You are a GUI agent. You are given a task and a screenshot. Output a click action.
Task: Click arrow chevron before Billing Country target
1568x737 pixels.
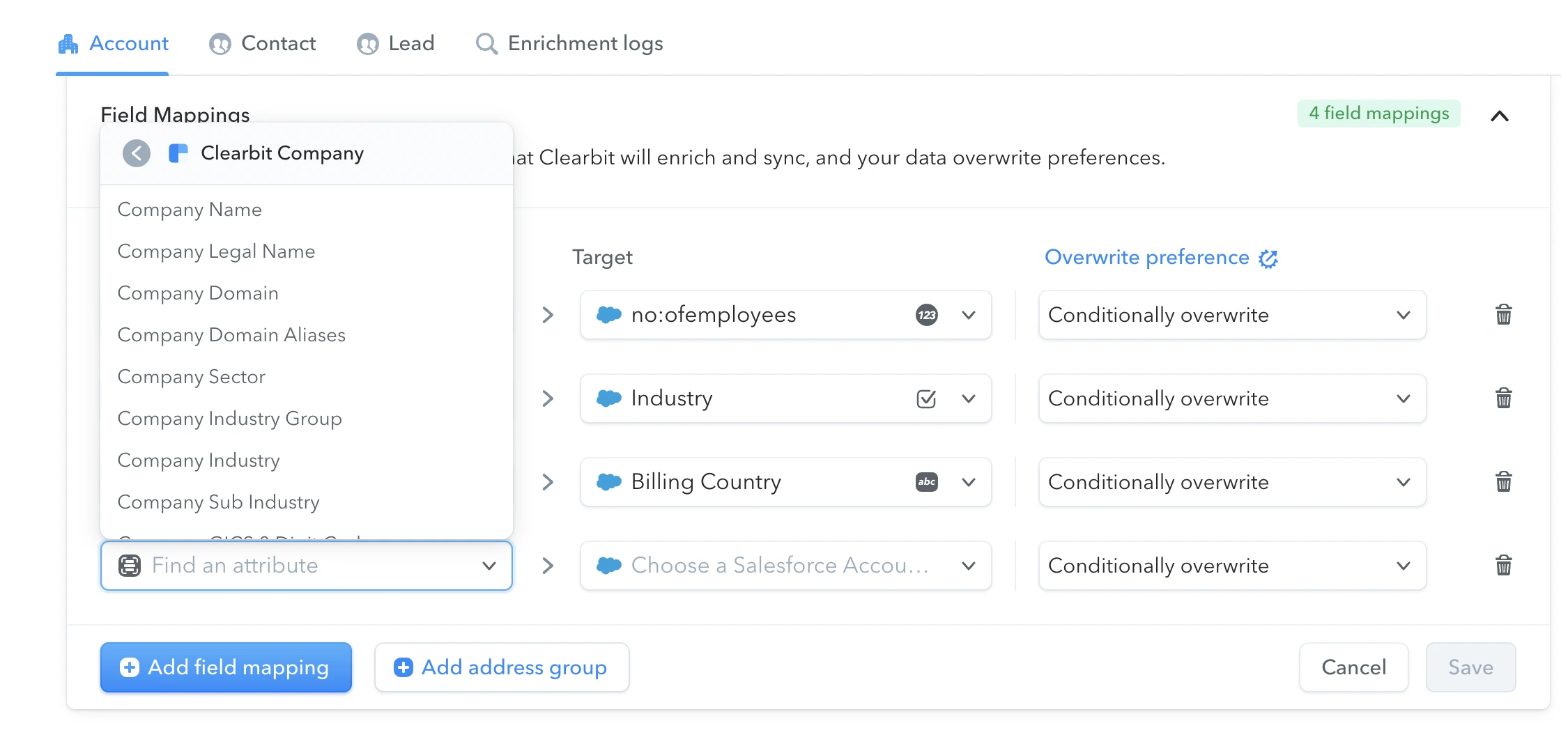[548, 482]
